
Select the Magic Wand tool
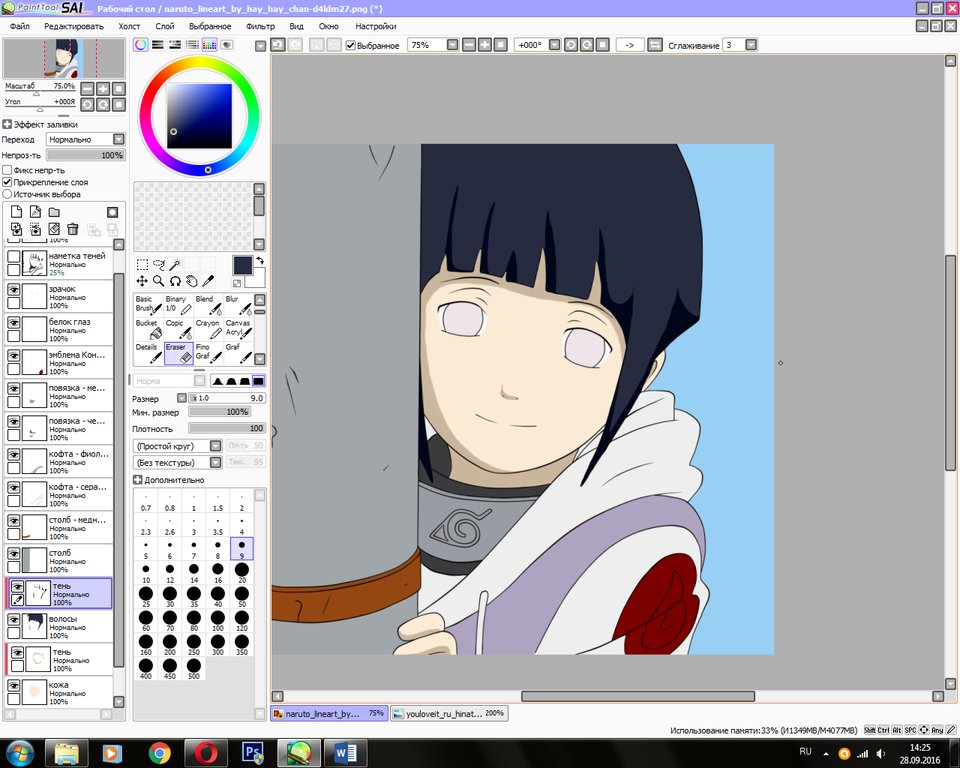[175, 265]
